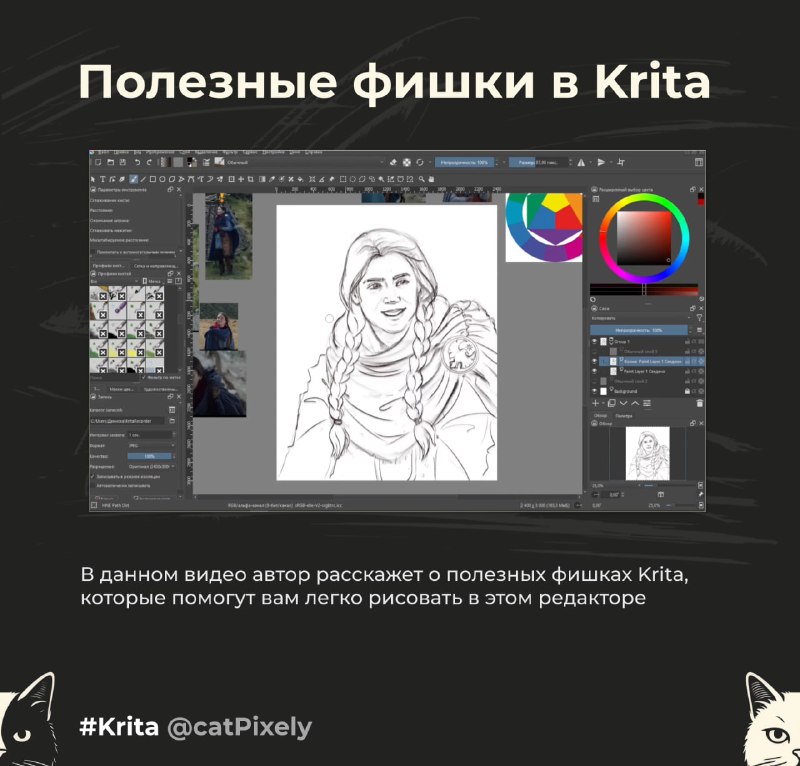
Task: Duplicate the selected layer
Action: tap(611, 403)
